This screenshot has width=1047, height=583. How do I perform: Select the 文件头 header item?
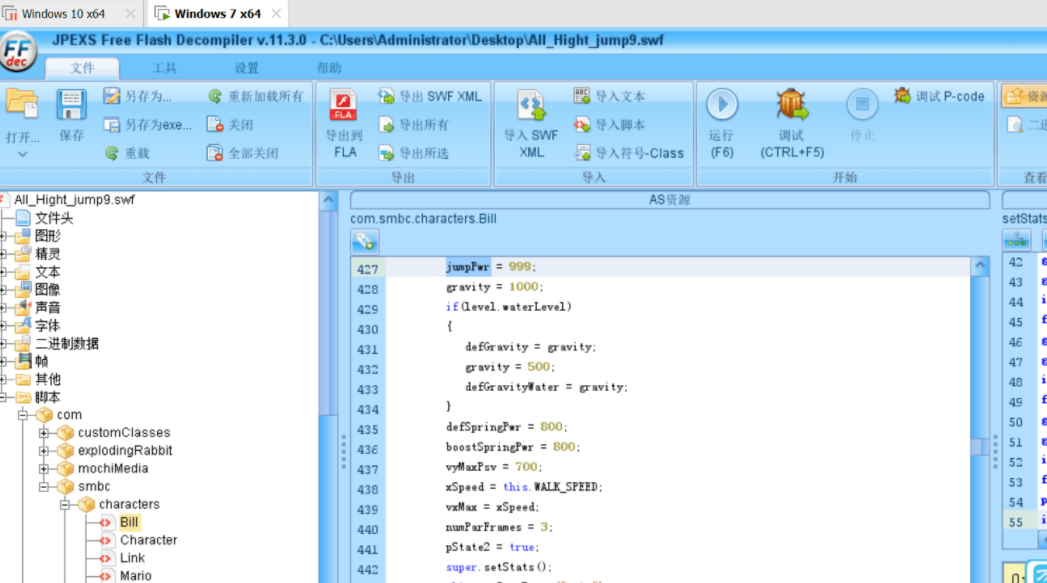pos(53,218)
